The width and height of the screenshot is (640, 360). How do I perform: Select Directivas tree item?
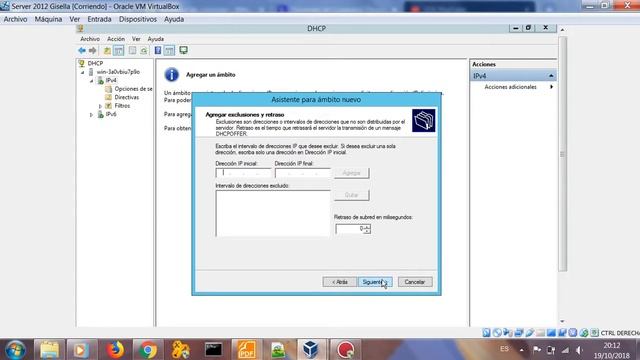[127, 97]
